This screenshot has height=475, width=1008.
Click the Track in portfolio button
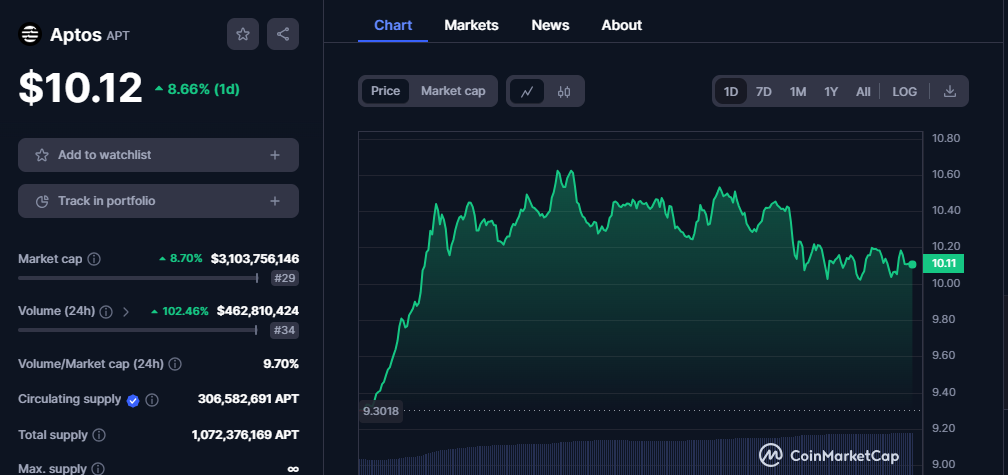click(158, 201)
